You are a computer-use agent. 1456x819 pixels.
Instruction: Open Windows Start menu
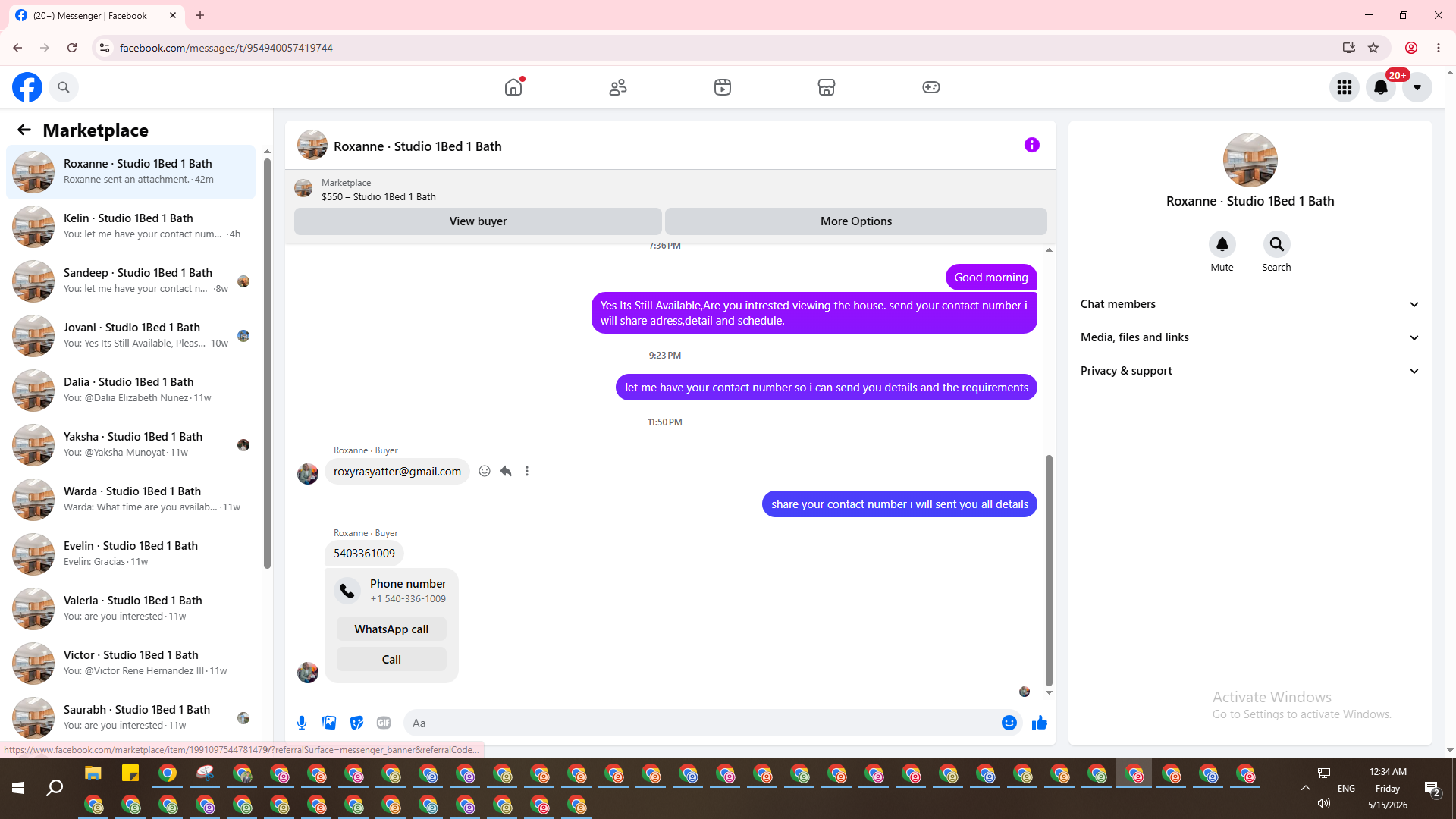tap(18, 789)
